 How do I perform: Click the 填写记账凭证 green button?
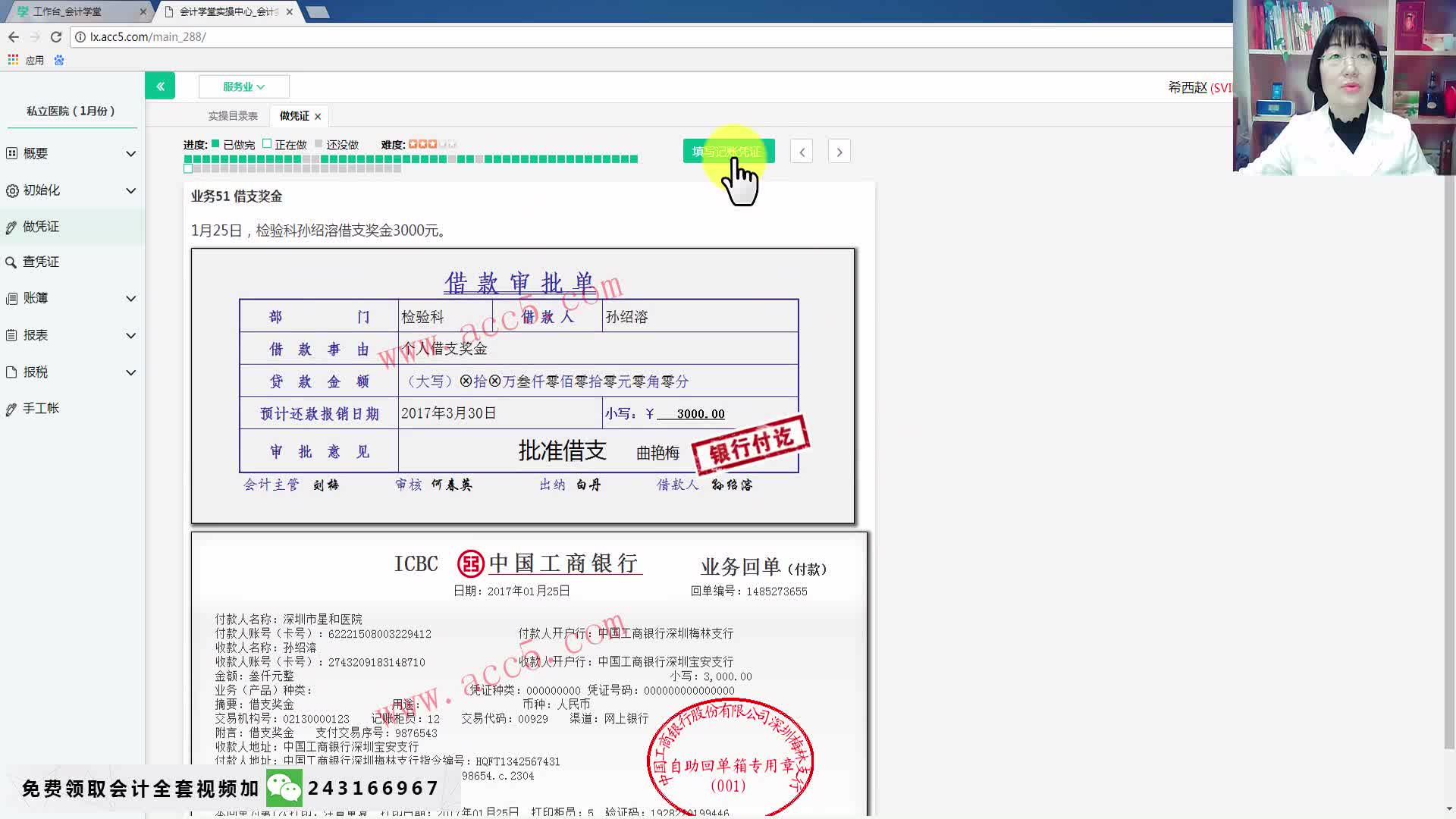728,152
